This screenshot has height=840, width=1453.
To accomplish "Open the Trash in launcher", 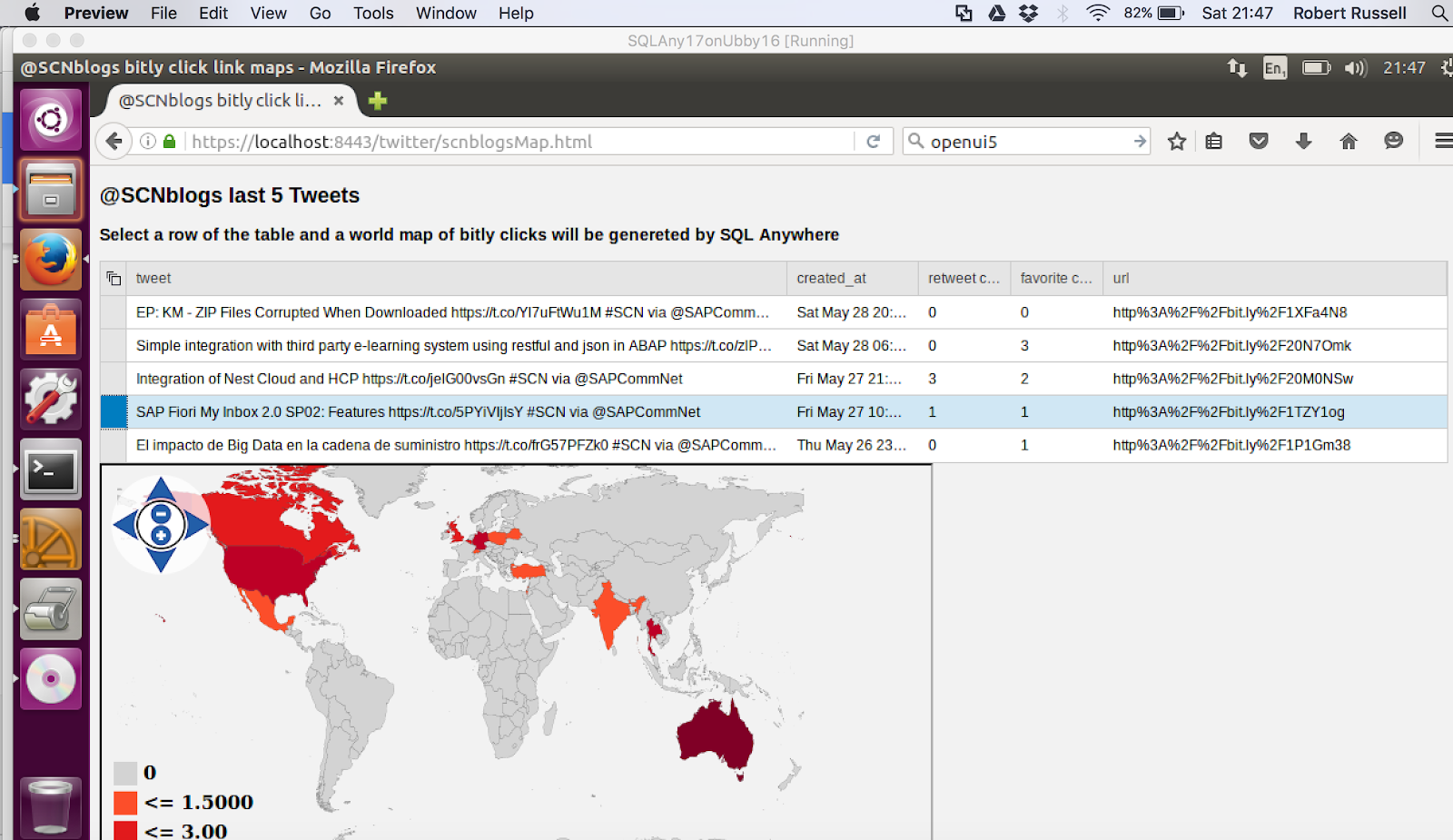I will point(51,807).
